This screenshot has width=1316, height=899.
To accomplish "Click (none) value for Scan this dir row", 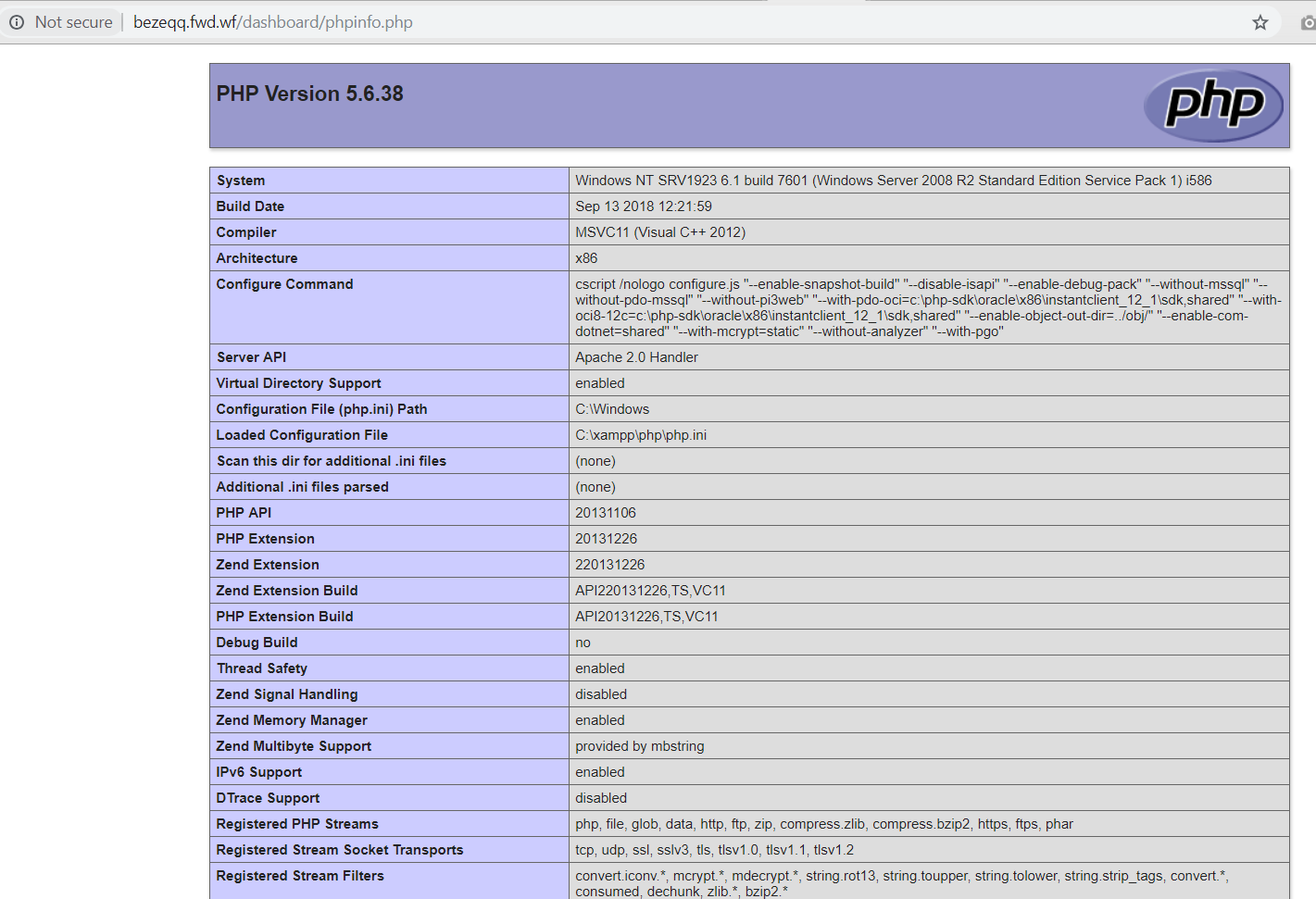I will (595, 461).
